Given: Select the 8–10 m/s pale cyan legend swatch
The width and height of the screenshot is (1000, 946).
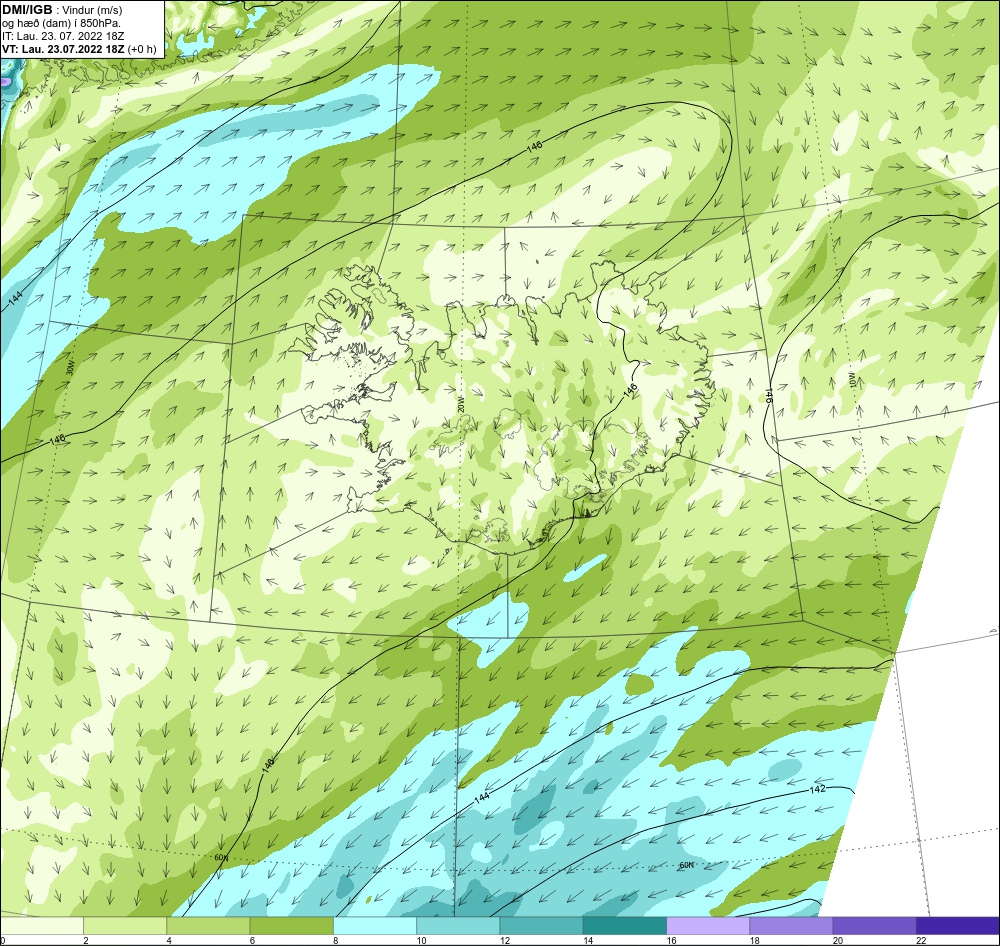Looking at the screenshot, I should point(375,925).
